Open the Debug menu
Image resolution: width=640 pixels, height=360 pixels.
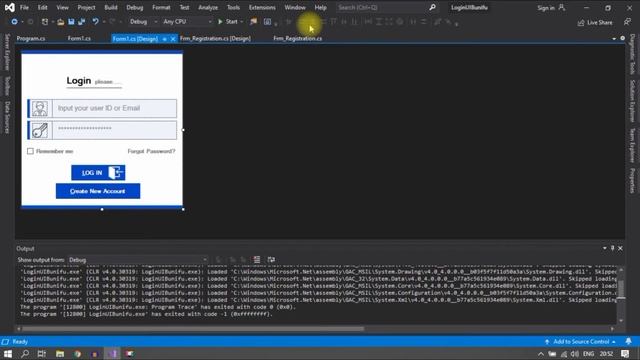pos(135,7)
